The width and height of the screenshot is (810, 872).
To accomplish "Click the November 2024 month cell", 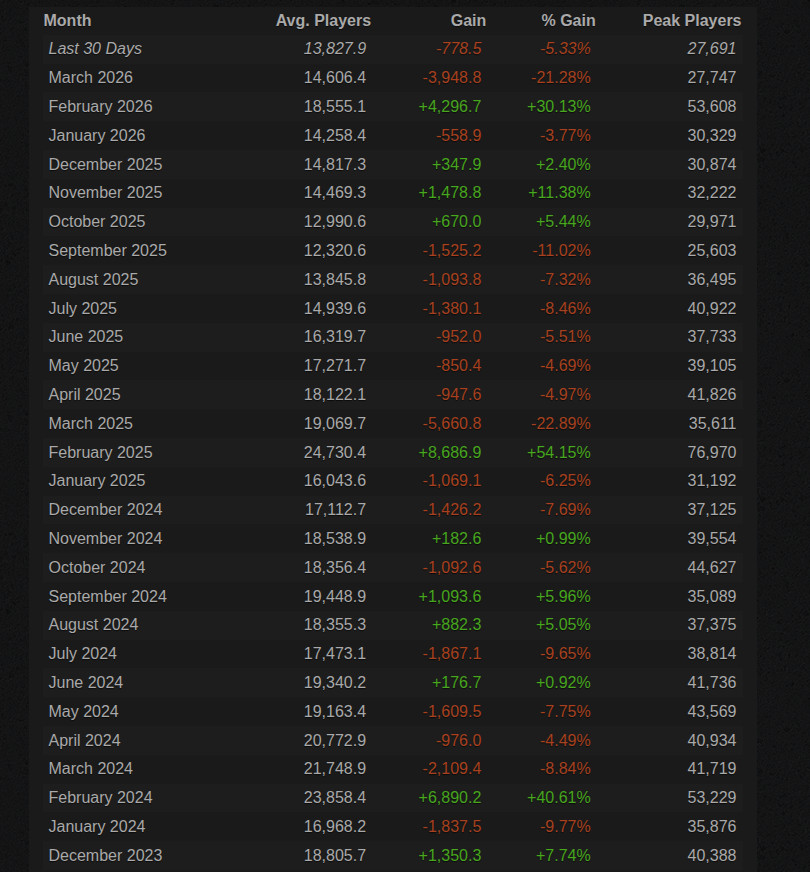I will (106, 538).
